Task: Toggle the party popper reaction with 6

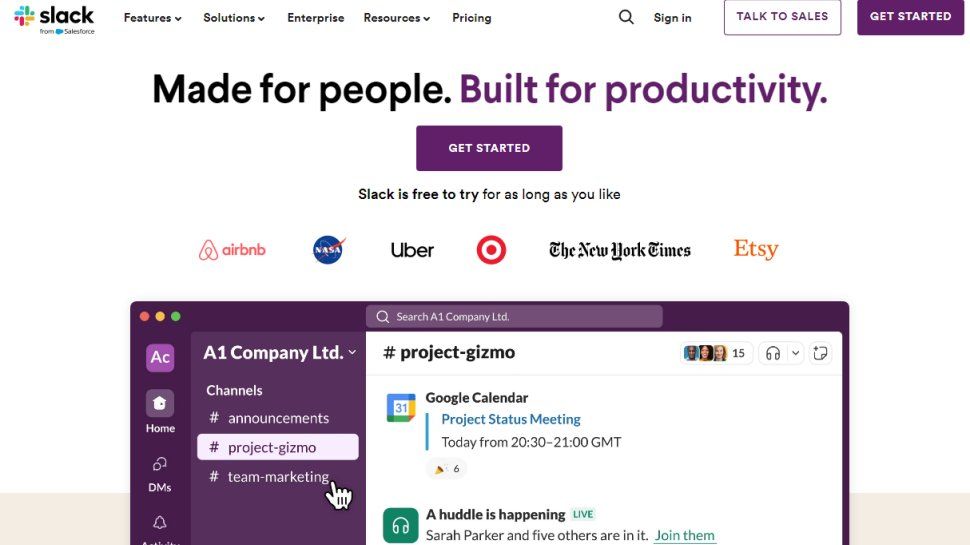Action: tap(446, 468)
